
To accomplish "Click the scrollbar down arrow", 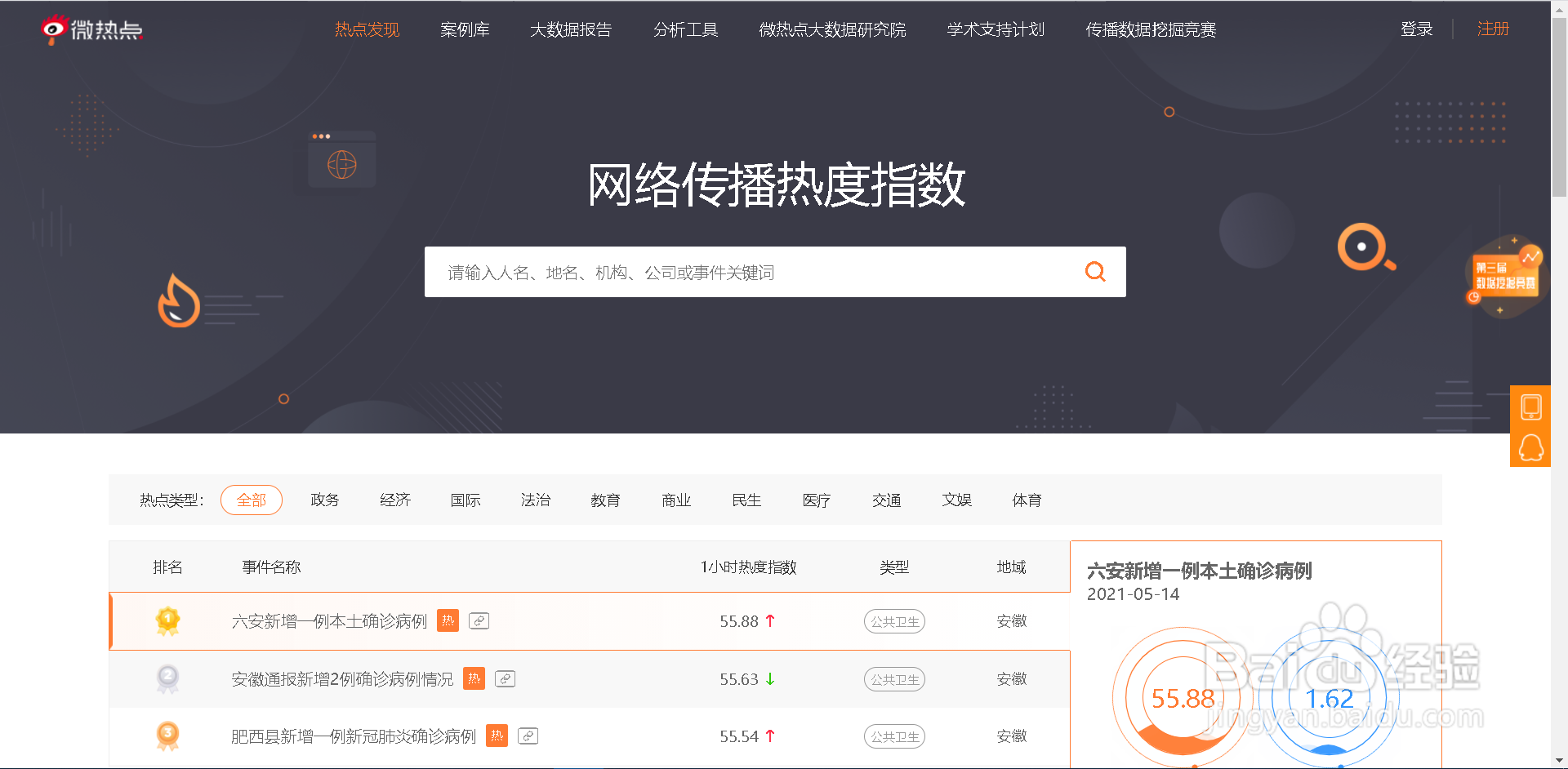I will (1559, 761).
